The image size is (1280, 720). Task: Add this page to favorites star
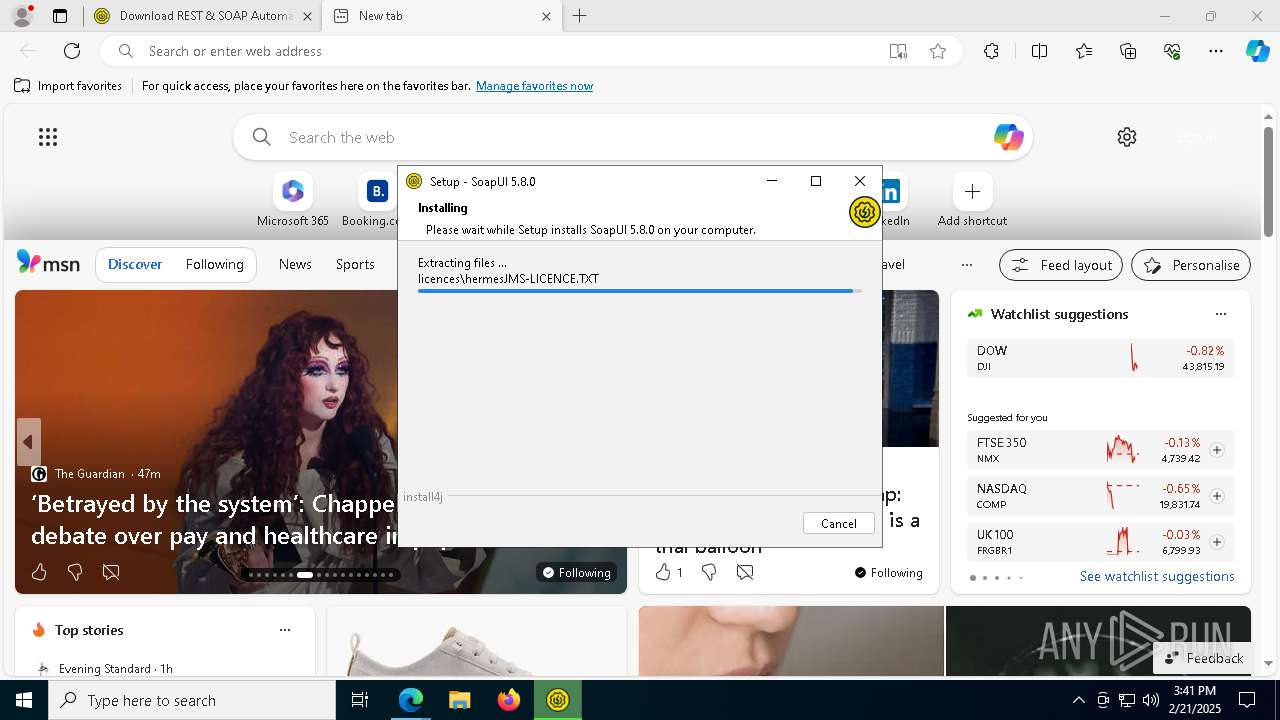pyautogui.click(x=938, y=51)
